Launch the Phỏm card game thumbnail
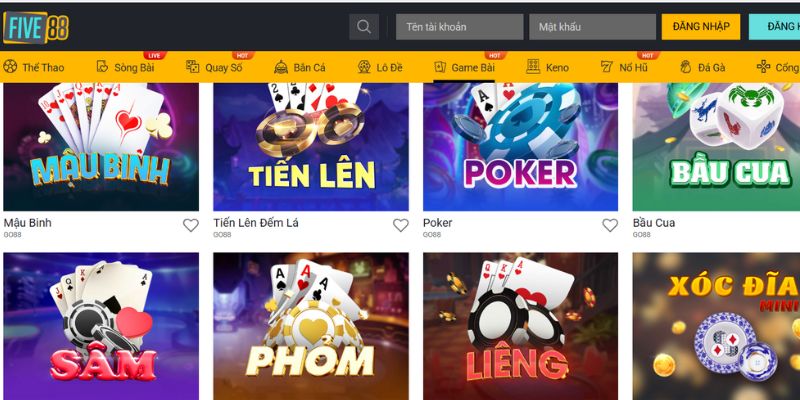This screenshot has height=400, width=800. [x=311, y=326]
